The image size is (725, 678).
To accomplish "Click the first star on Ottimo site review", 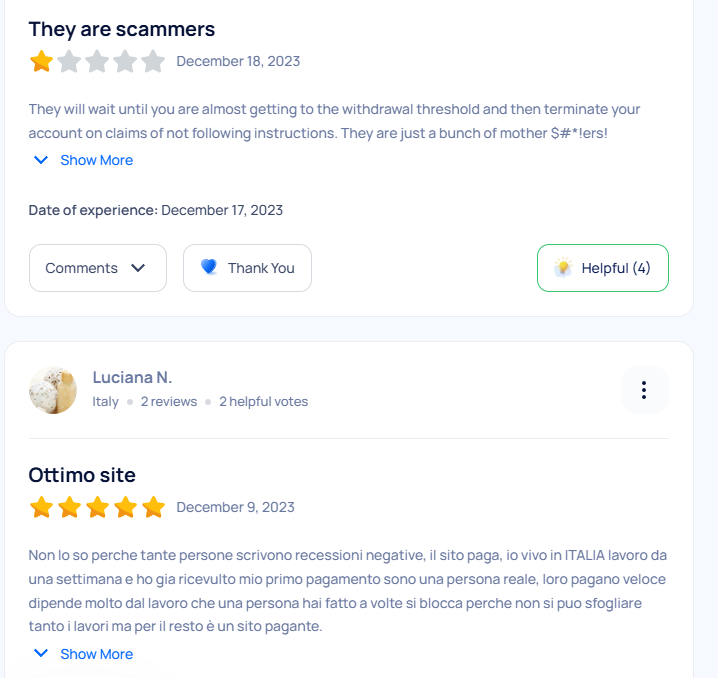I will click(x=41, y=507).
